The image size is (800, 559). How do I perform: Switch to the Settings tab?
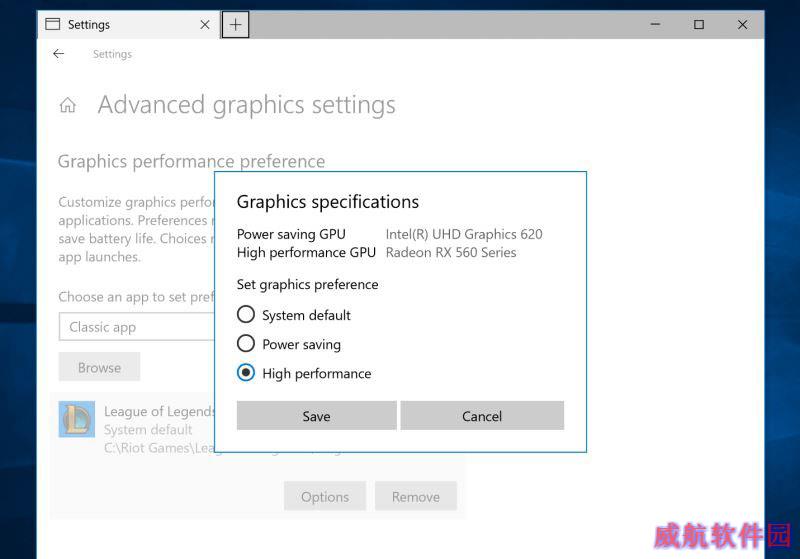[129, 24]
